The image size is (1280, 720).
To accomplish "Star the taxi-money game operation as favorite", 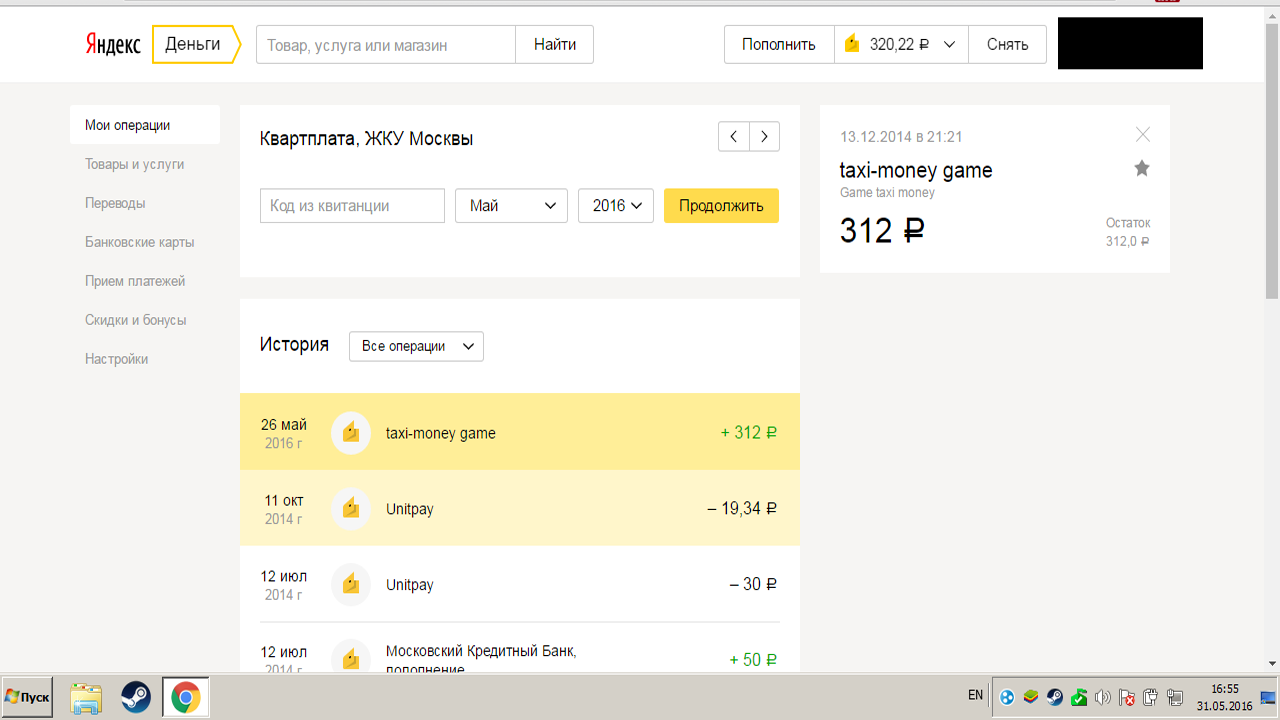I will [1142, 168].
